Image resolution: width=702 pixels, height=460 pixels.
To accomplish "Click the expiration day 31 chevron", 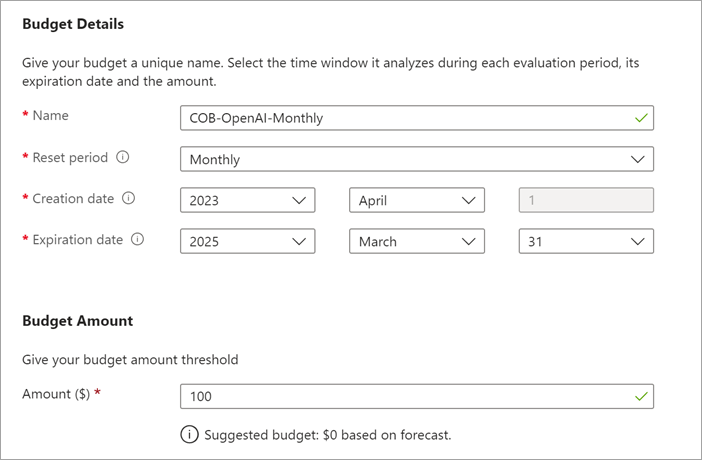I will pyautogui.click(x=638, y=241).
